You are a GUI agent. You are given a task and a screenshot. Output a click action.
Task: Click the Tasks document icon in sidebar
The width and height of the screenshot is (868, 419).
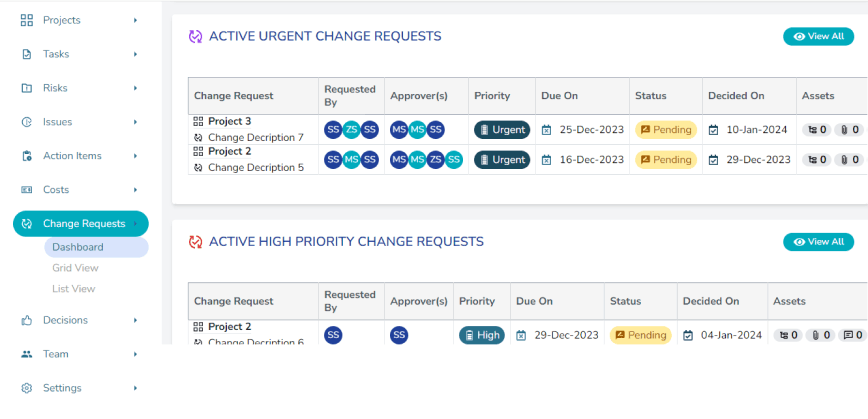tap(27, 54)
